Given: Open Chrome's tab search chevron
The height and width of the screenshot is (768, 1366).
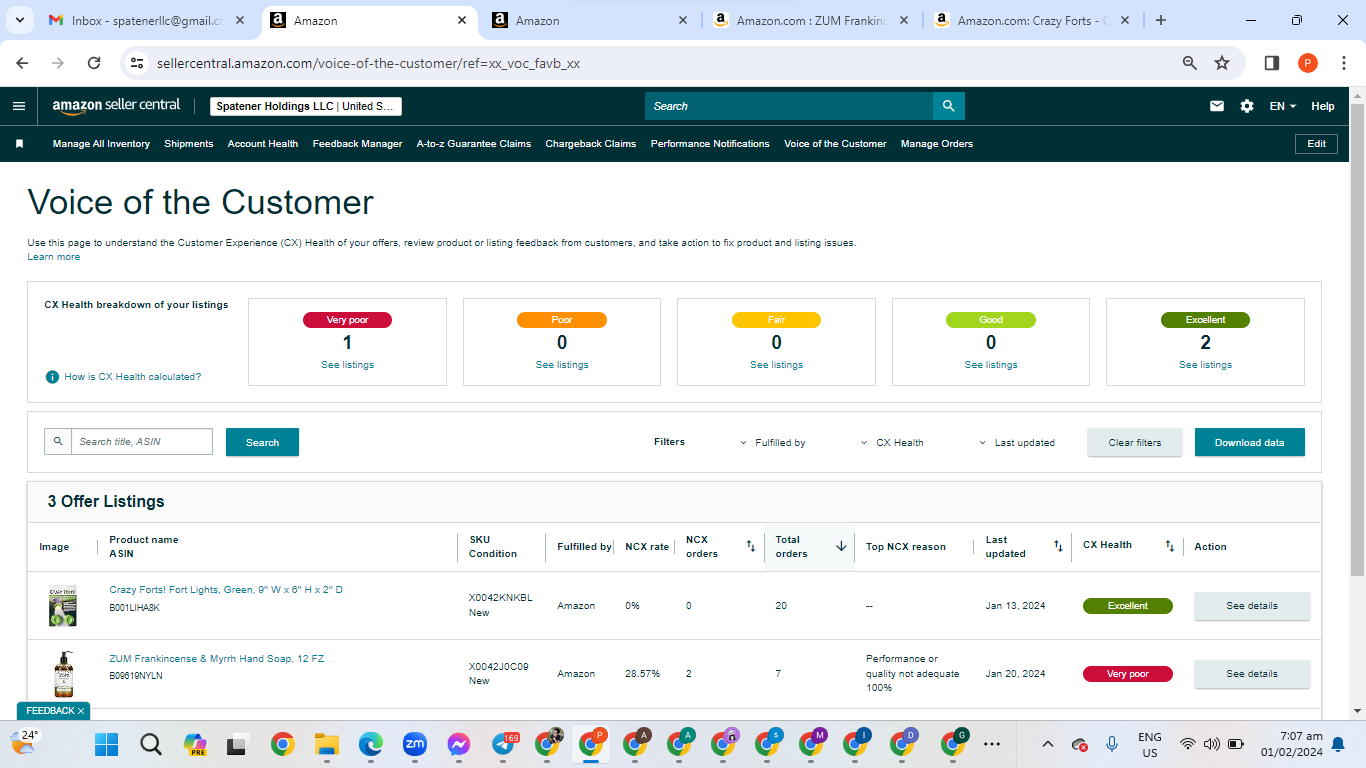Looking at the screenshot, I should tap(20, 20).
